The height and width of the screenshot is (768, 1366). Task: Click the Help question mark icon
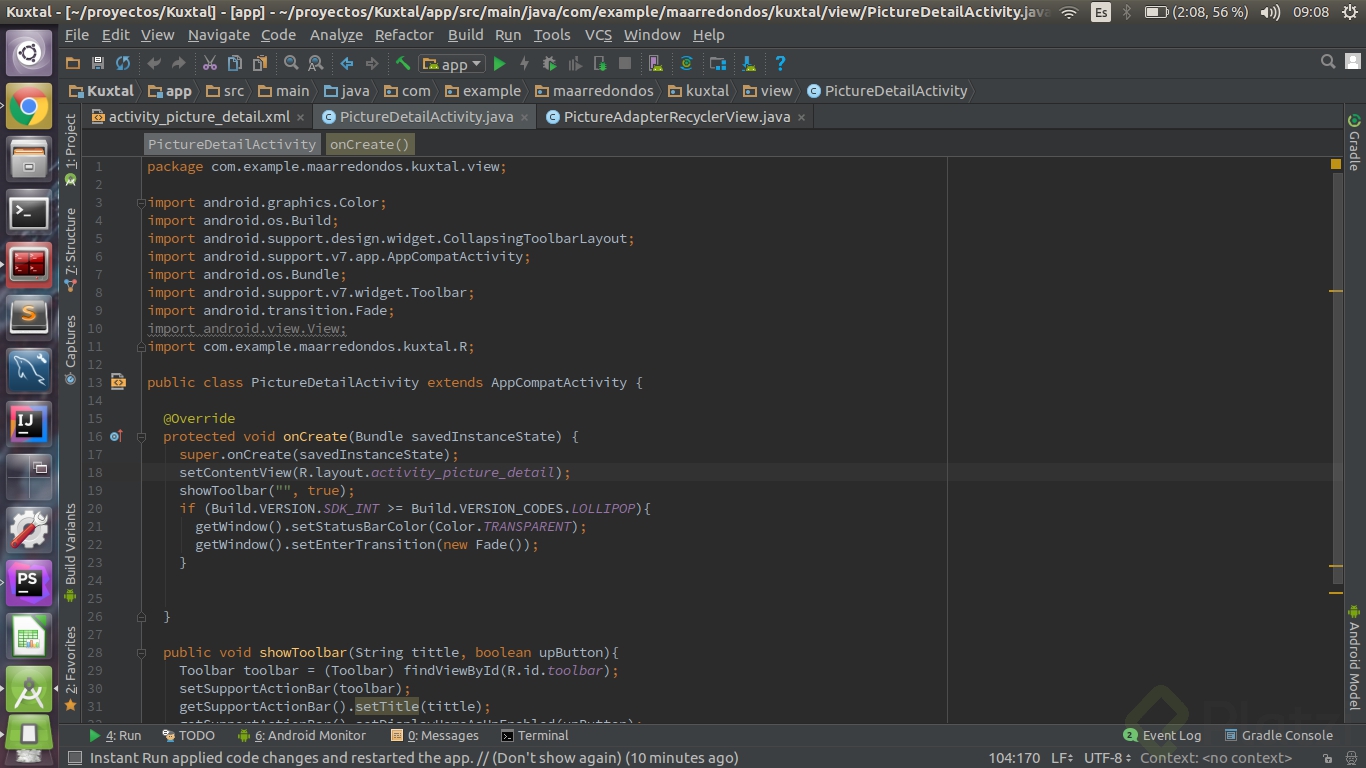[x=781, y=64]
